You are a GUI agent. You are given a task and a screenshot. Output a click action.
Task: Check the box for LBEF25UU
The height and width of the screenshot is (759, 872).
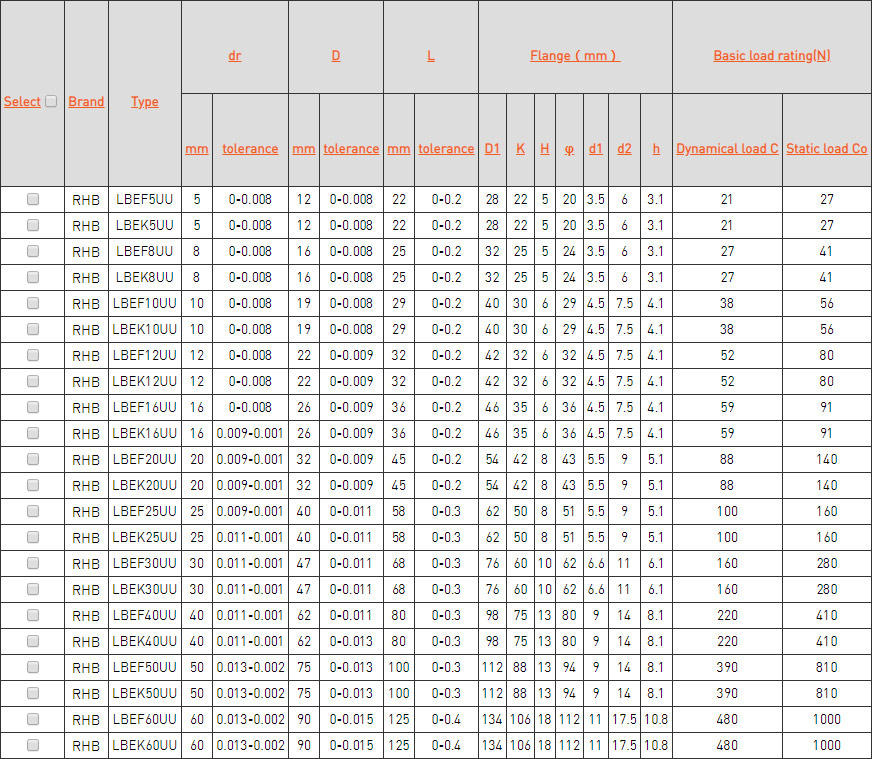pyautogui.click(x=33, y=511)
